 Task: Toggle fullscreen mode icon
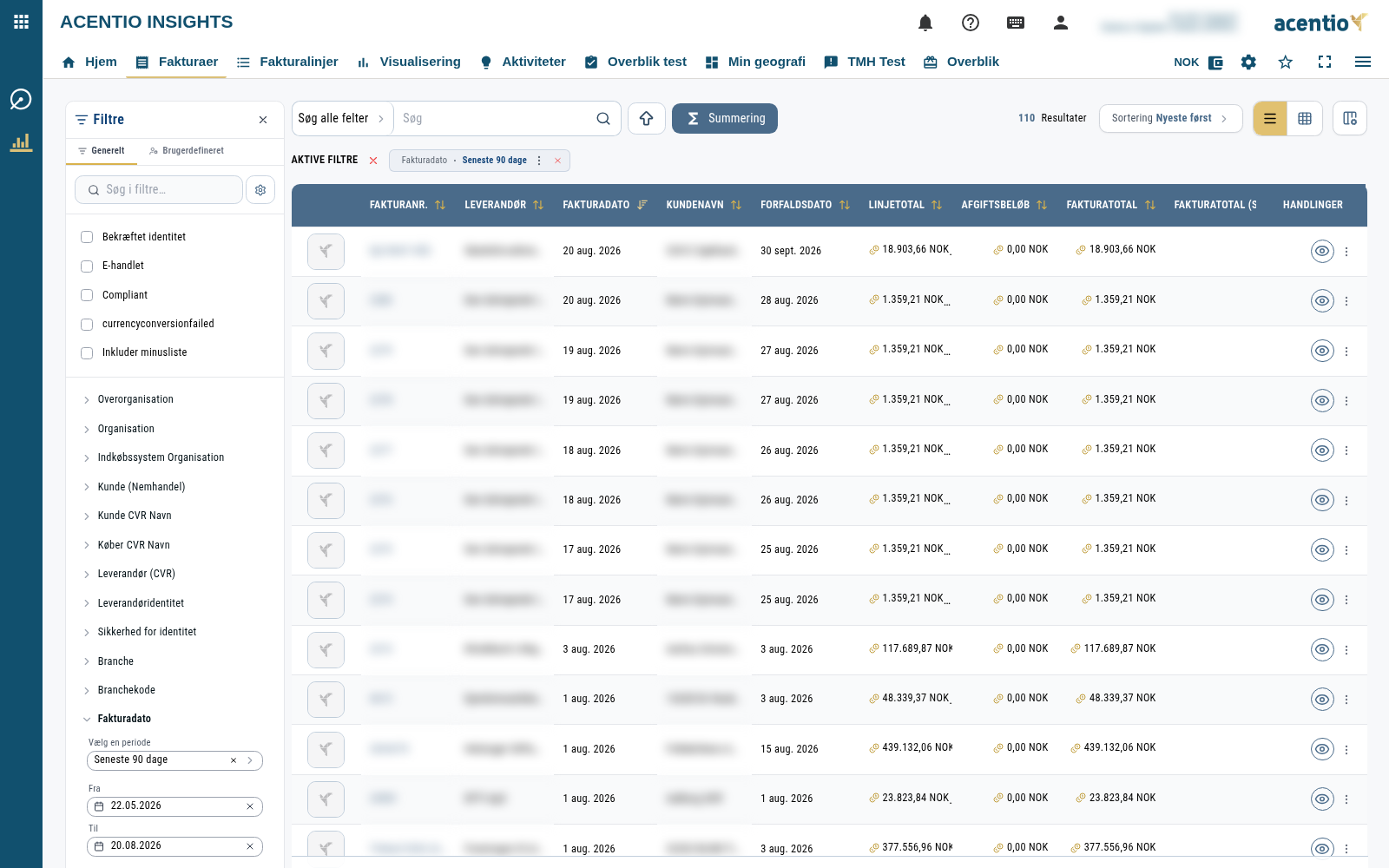(x=1325, y=62)
